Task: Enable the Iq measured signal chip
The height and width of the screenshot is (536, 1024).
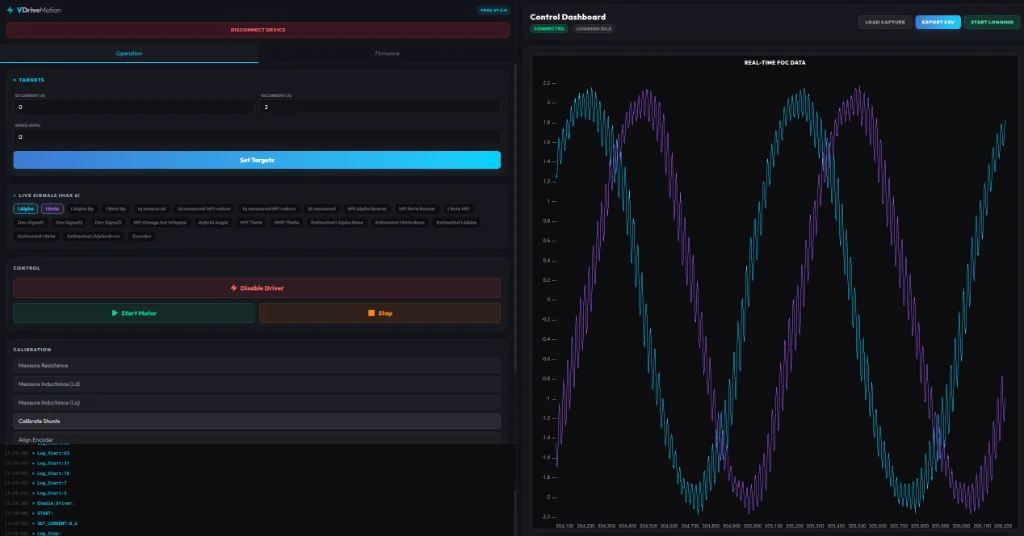Action: click(152, 209)
